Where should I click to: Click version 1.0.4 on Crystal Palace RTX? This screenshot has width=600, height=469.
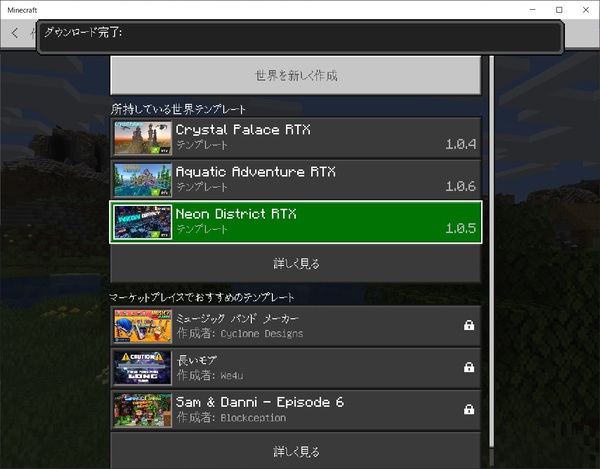(461, 144)
